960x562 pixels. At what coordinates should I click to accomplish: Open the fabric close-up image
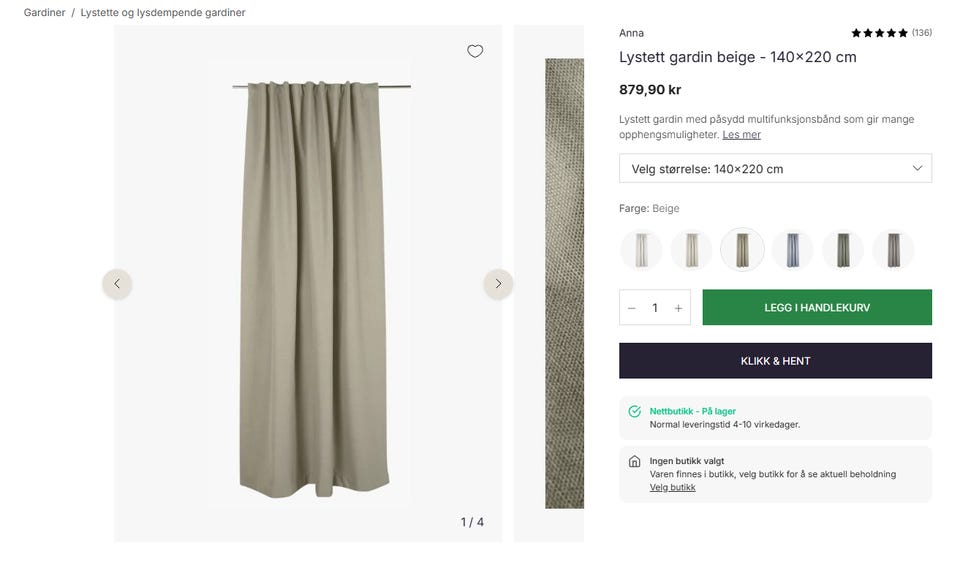(x=564, y=283)
